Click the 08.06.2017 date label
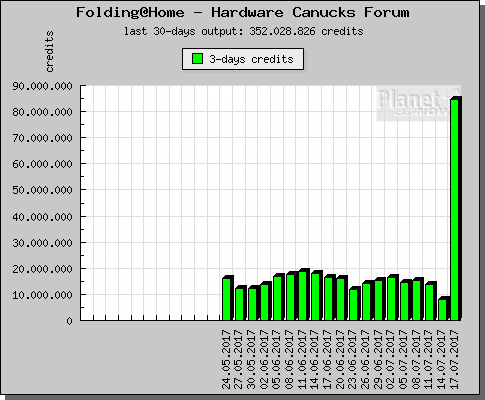The width and height of the screenshot is (485, 400). 290,360
